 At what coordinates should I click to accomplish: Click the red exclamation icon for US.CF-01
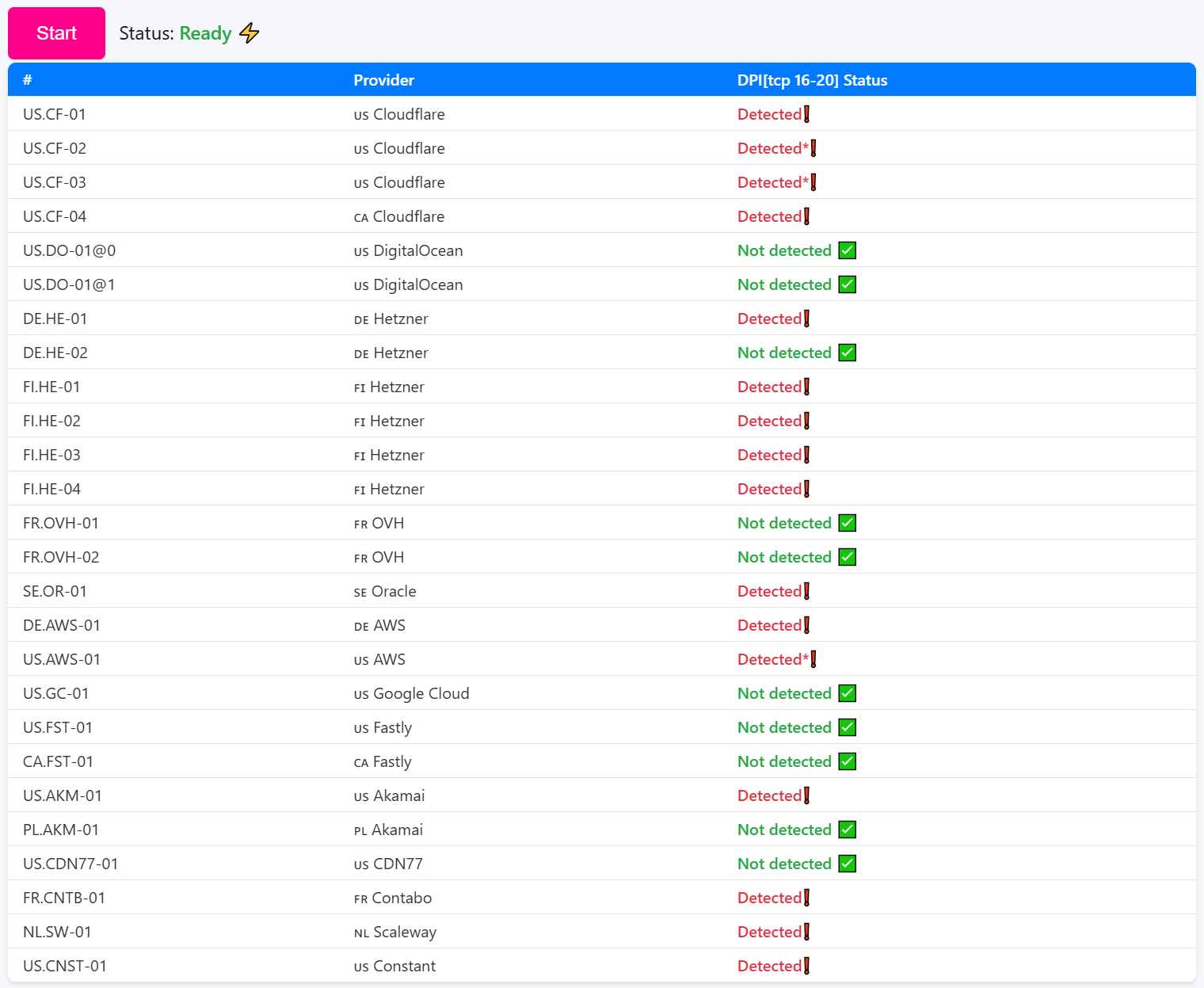(x=806, y=114)
